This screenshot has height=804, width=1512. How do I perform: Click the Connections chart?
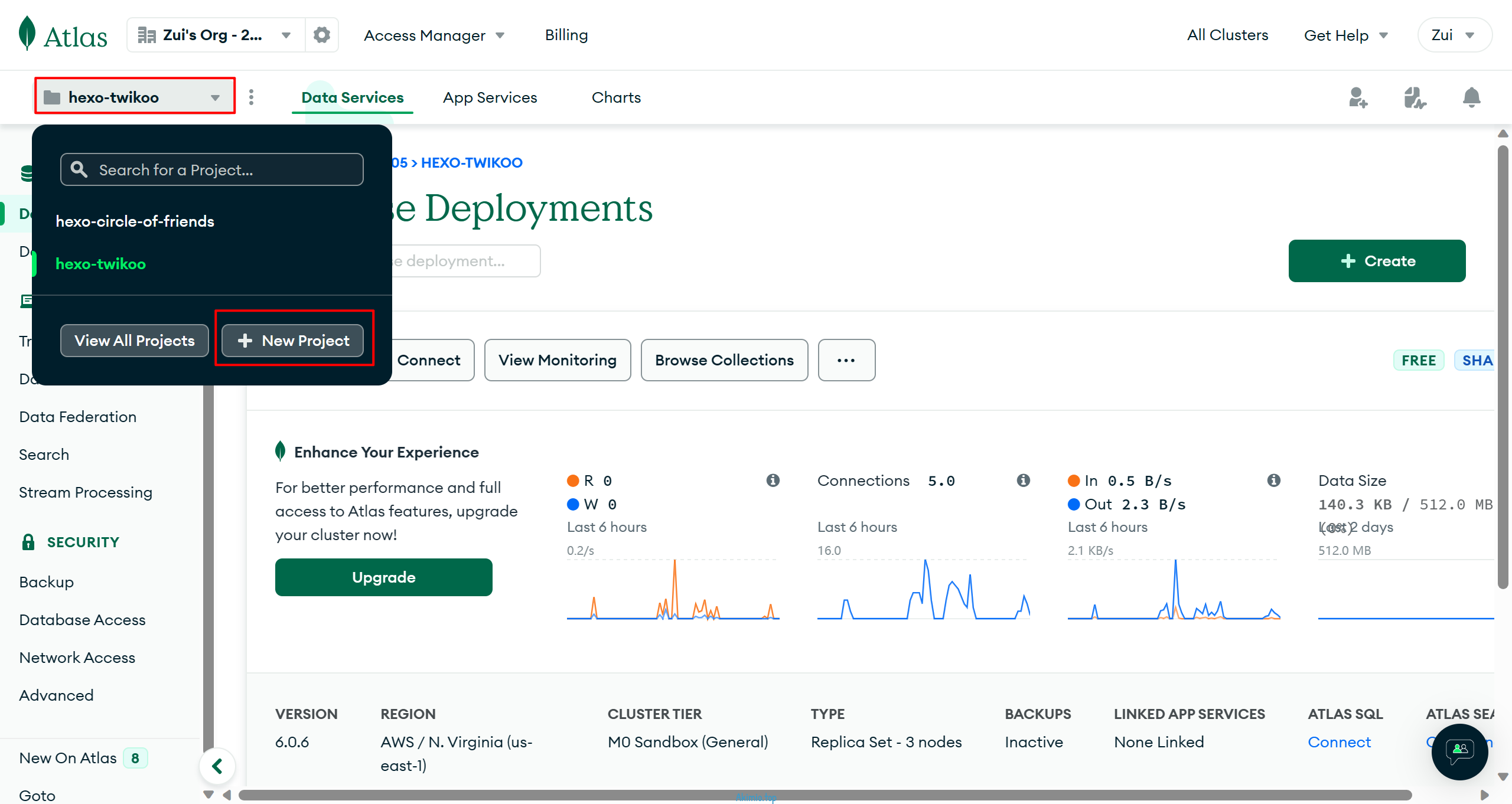coord(923,589)
